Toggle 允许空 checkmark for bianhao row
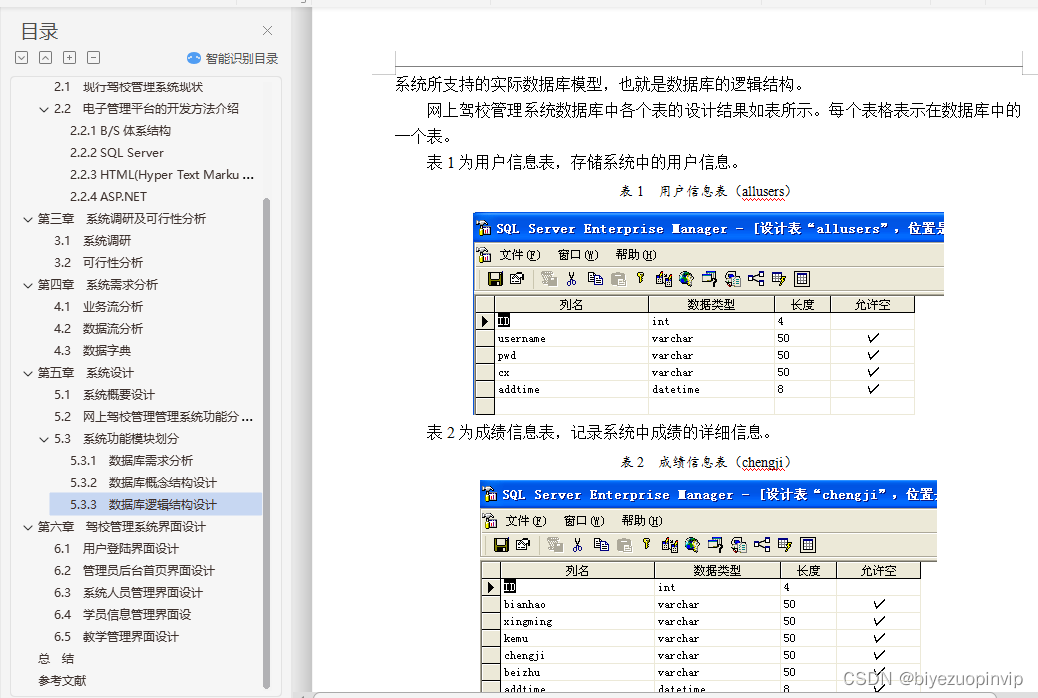1038x698 pixels. (878, 604)
